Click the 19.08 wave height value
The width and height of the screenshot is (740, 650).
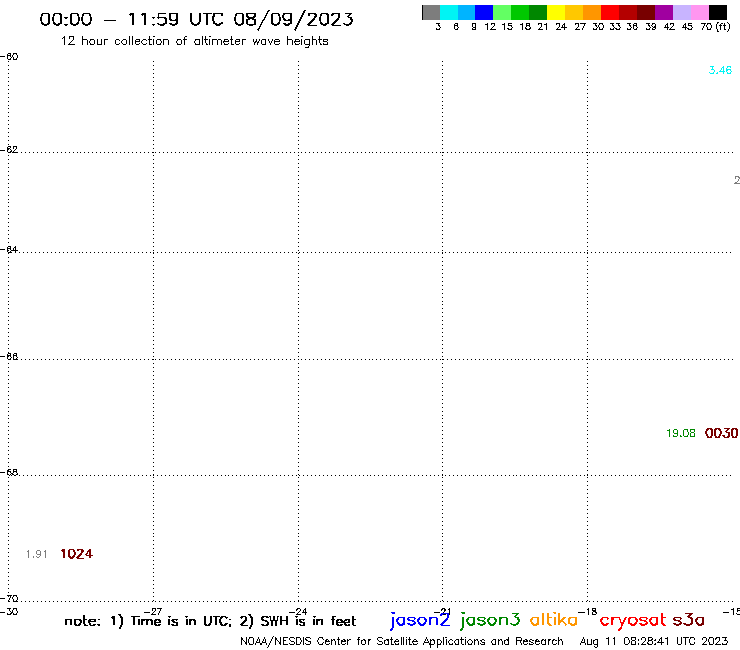click(x=681, y=433)
